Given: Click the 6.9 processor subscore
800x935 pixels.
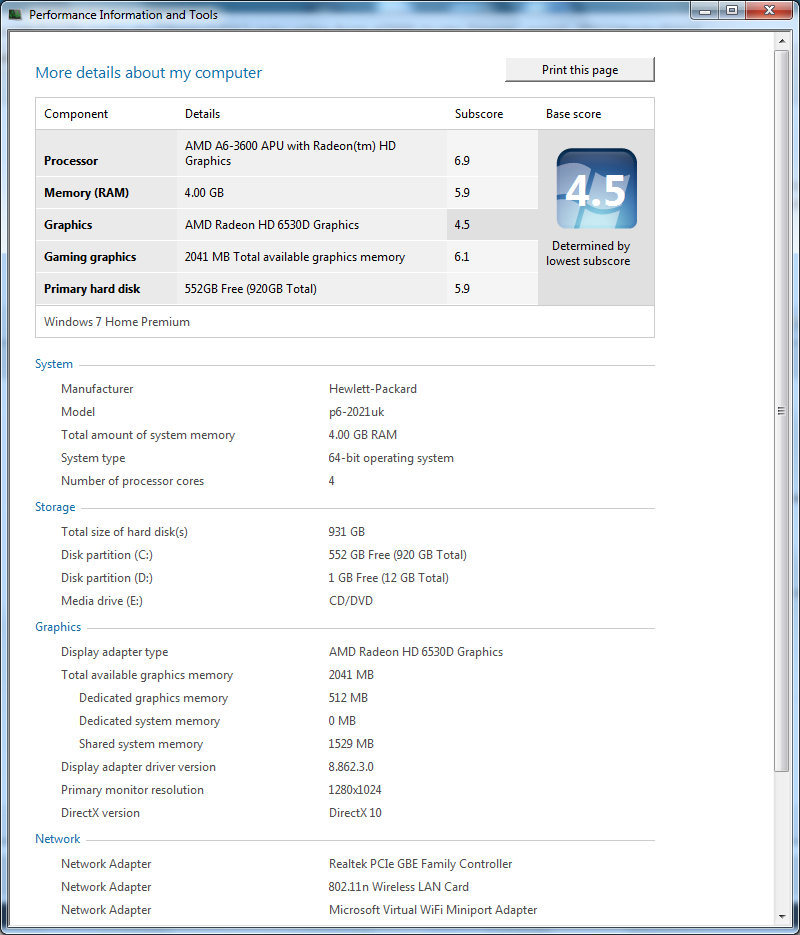Looking at the screenshot, I should pos(462,161).
